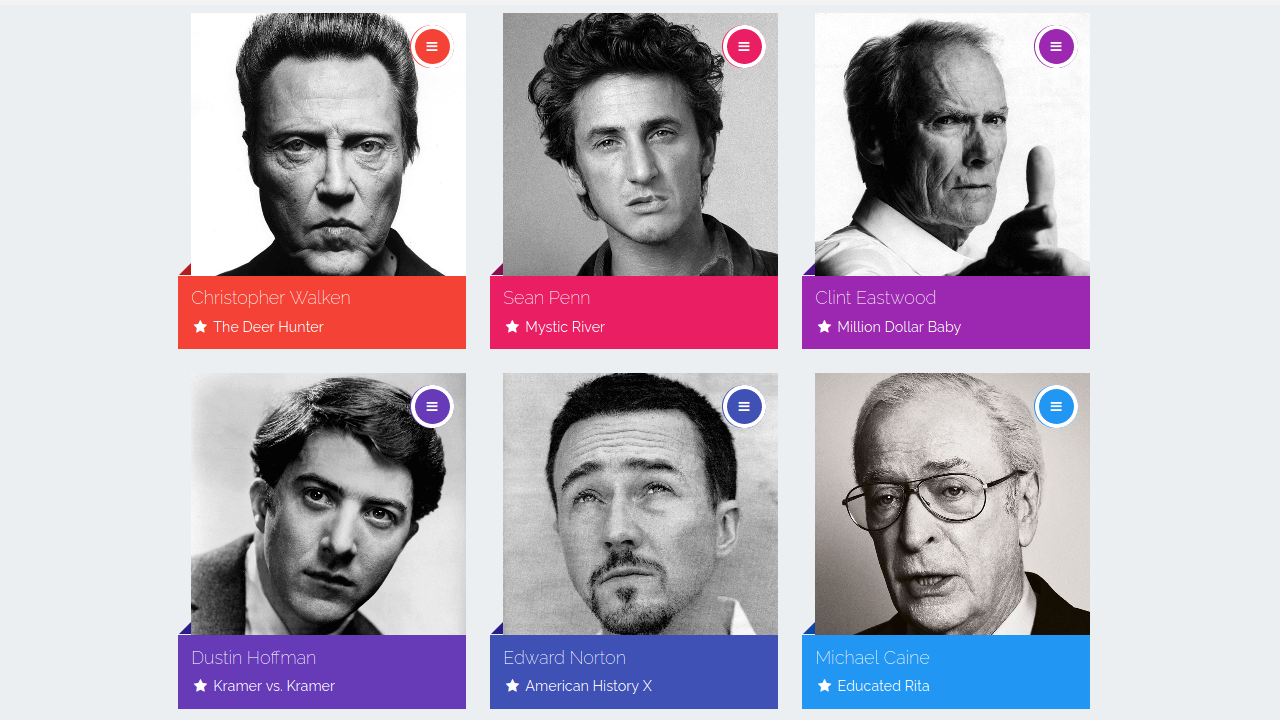Click the star icon beside Mystic River
This screenshot has height=720, width=1280.
[512, 327]
